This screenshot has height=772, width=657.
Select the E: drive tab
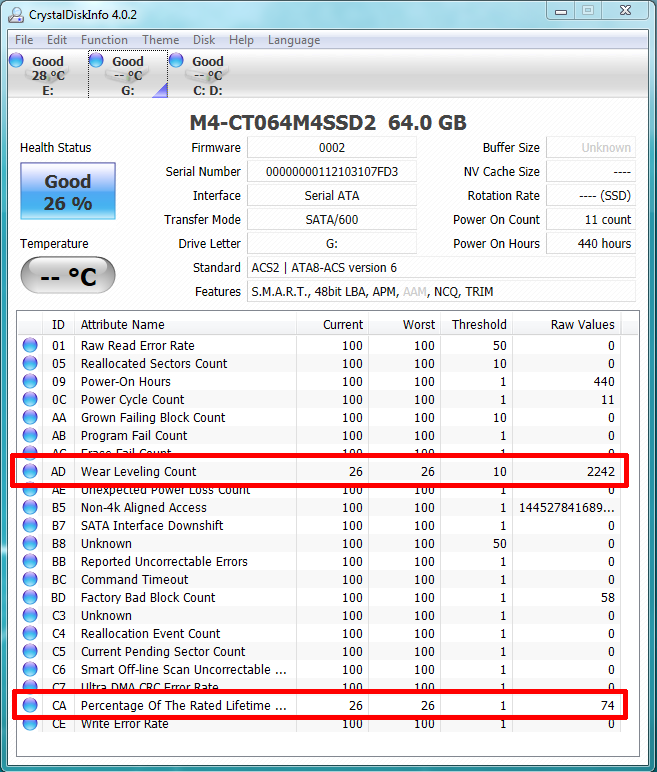(x=48, y=75)
